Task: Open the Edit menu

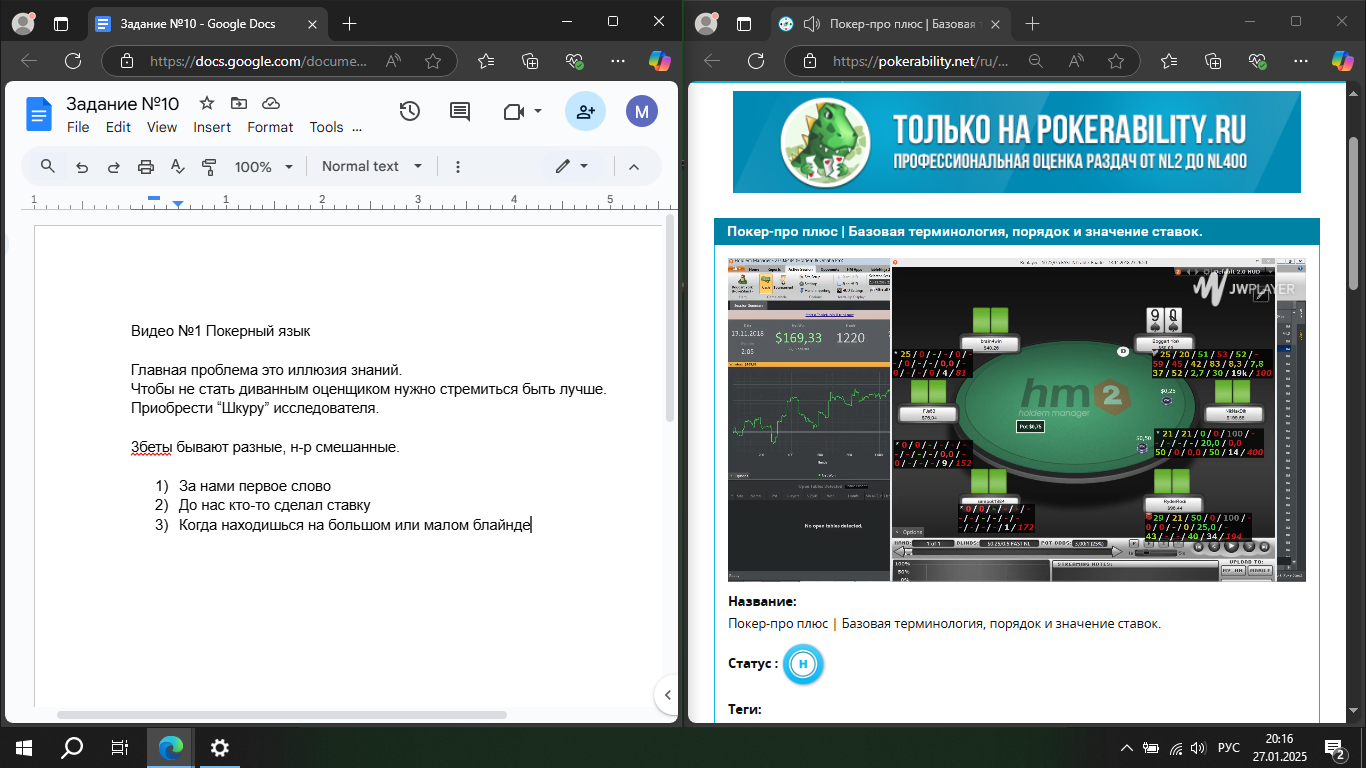Action: point(118,127)
